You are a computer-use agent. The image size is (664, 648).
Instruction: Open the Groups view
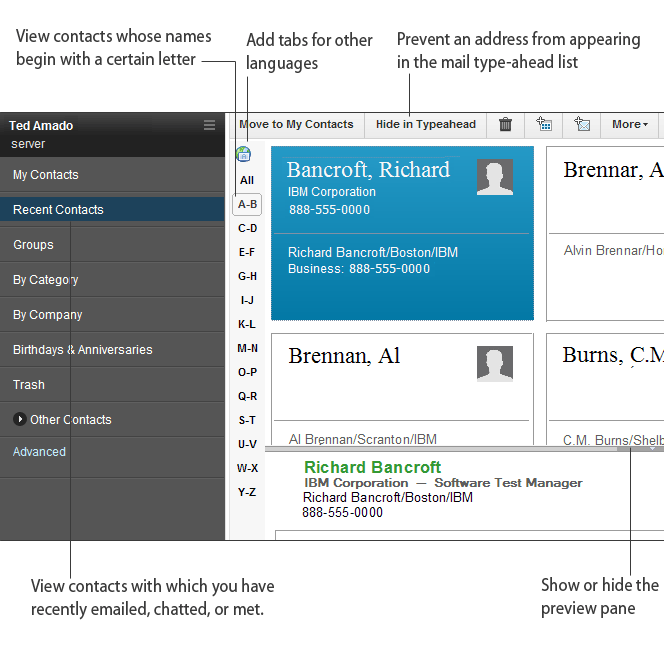pyautogui.click(x=112, y=244)
